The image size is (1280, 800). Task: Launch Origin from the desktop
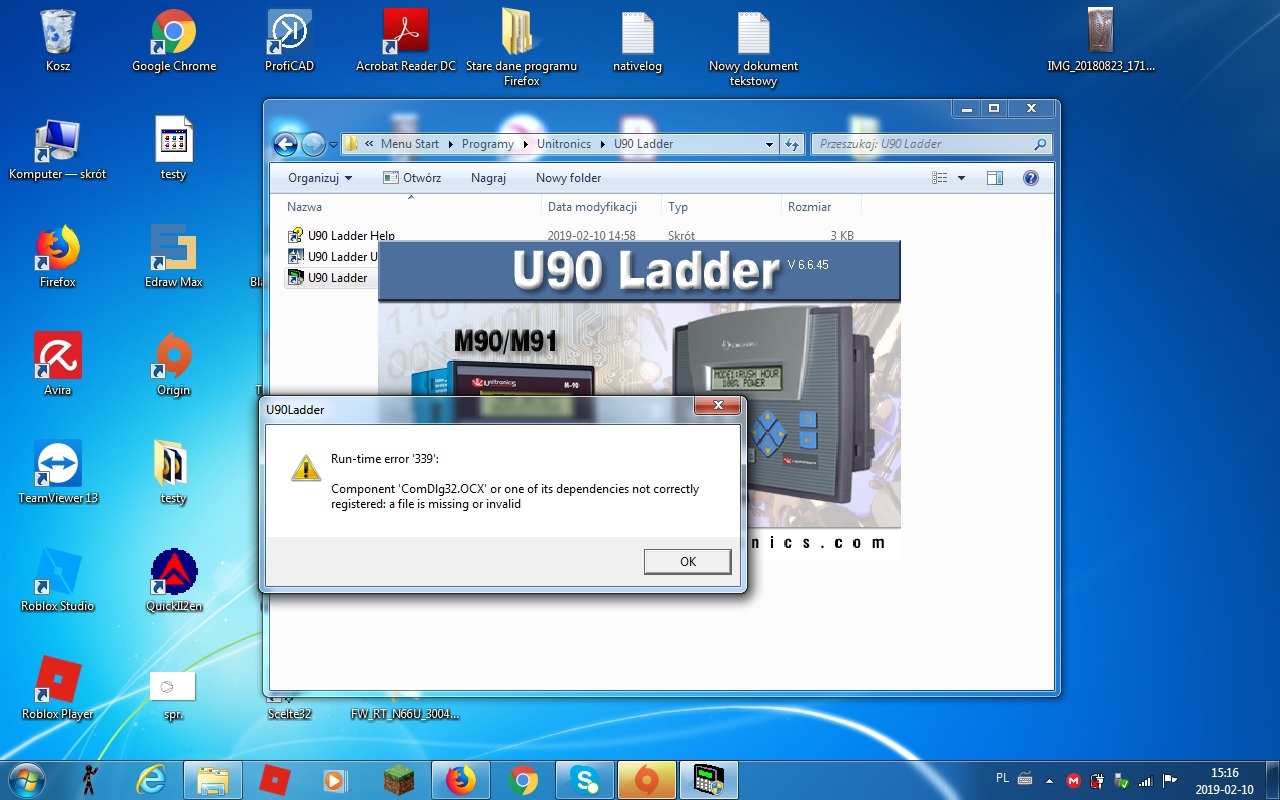click(172, 355)
